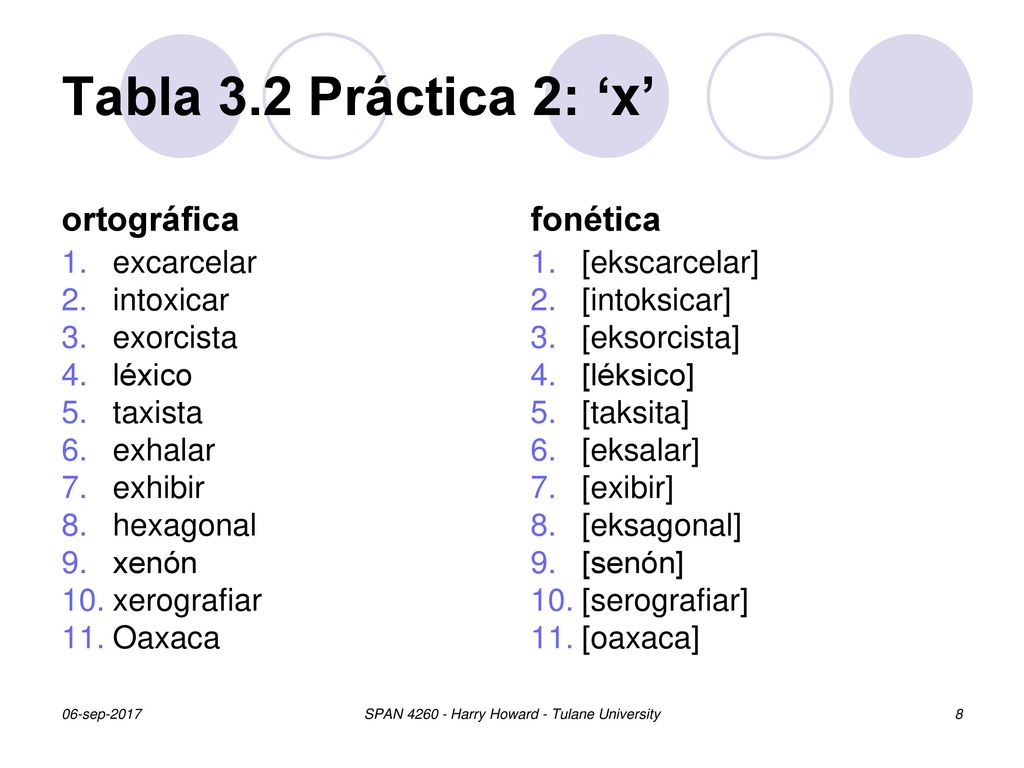Click the word 'léxico'
Screen dimensions: 1024x768
point(153,376)
